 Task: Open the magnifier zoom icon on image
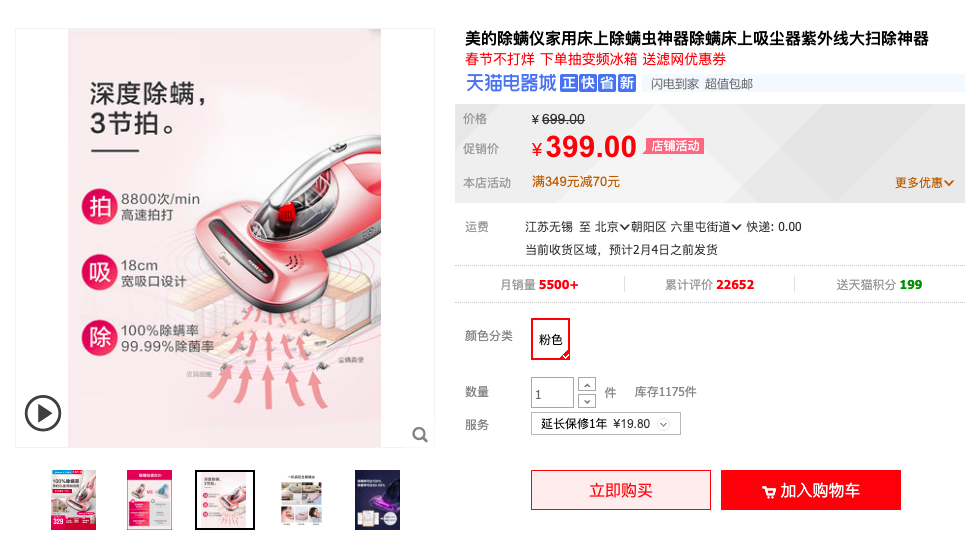[420, 435]
